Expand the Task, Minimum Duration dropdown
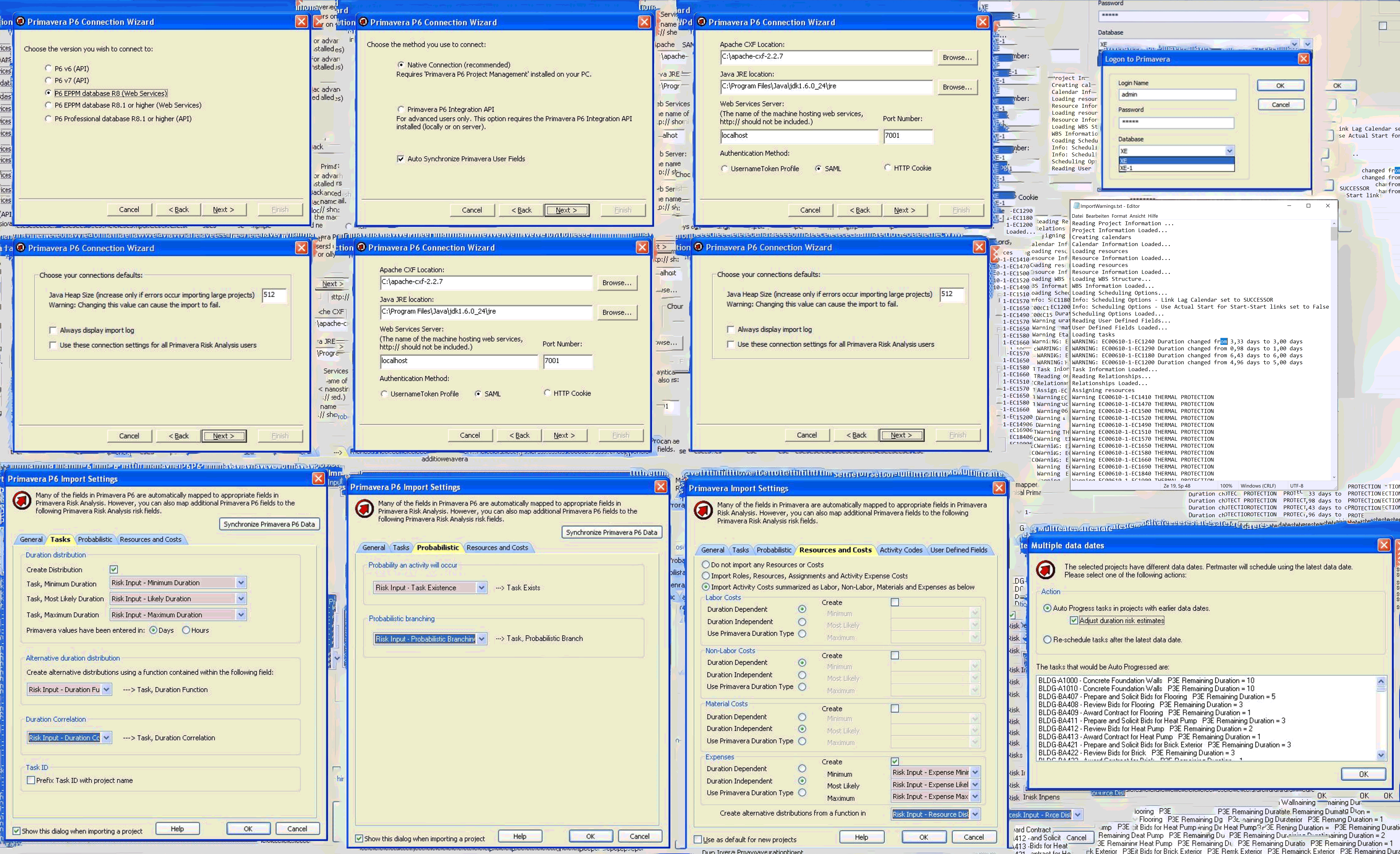The image size is (1400, 854). click(x=241, y=583)
